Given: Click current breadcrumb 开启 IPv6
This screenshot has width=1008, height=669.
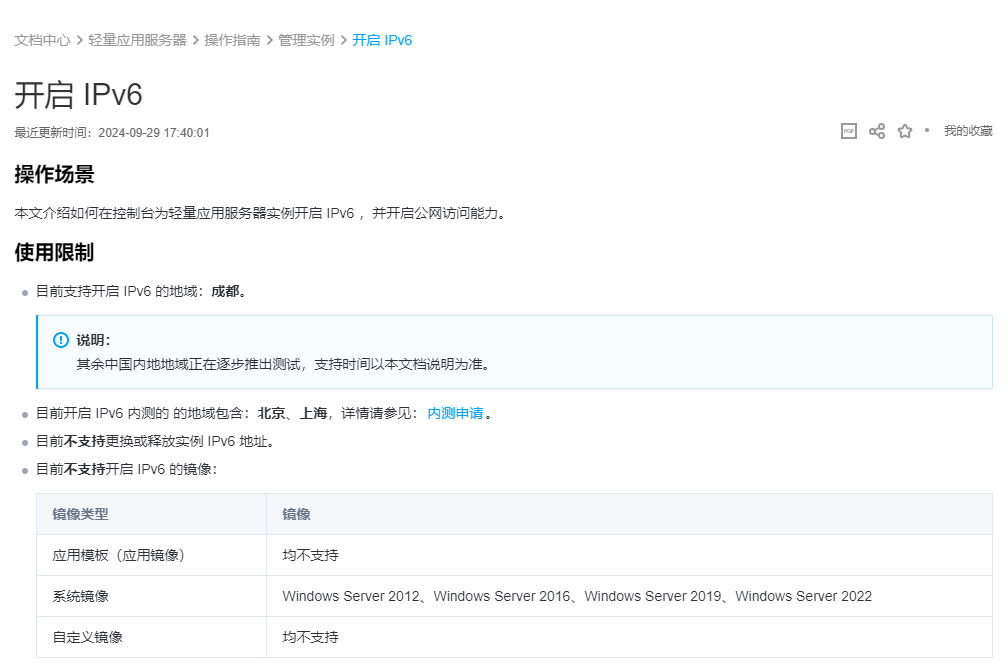Looking at the screenshot, I should pos(382,40).
